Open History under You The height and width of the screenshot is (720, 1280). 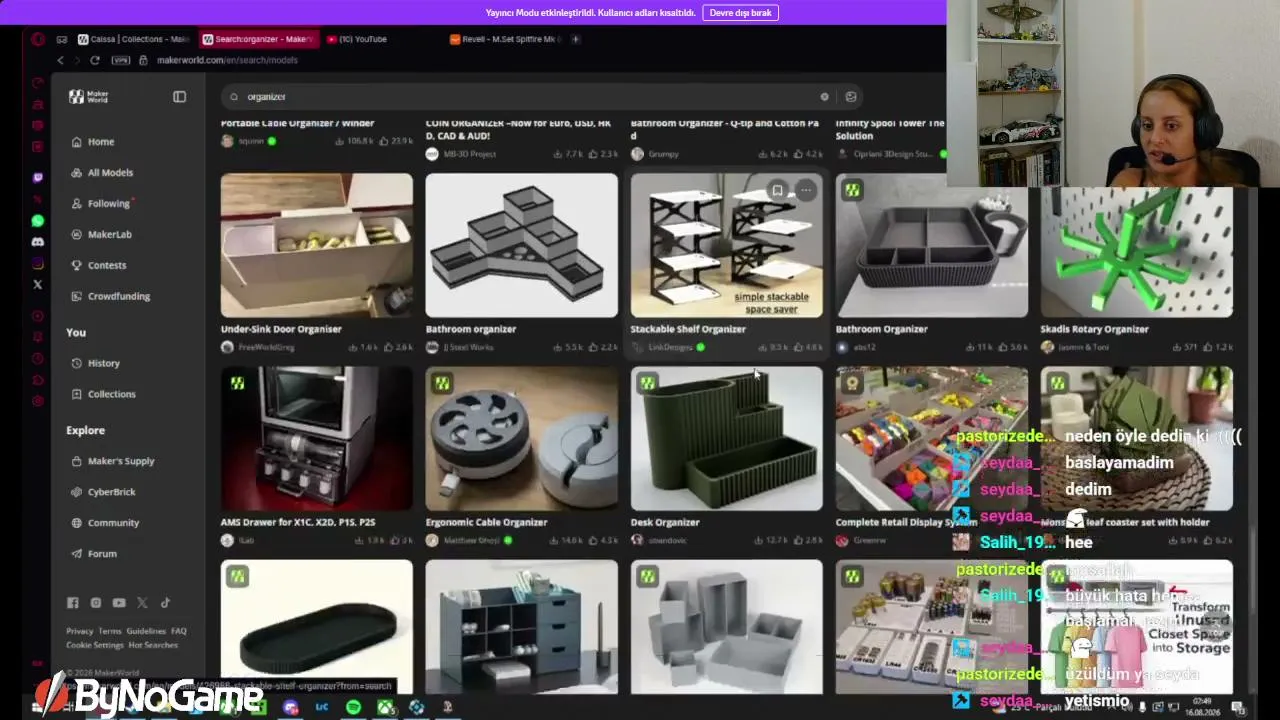pyautogui.click(x=103, y=364)
